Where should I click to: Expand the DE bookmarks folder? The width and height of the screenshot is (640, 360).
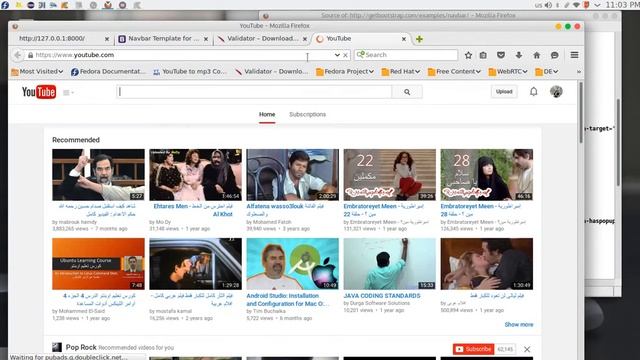(x=547, y=71)
